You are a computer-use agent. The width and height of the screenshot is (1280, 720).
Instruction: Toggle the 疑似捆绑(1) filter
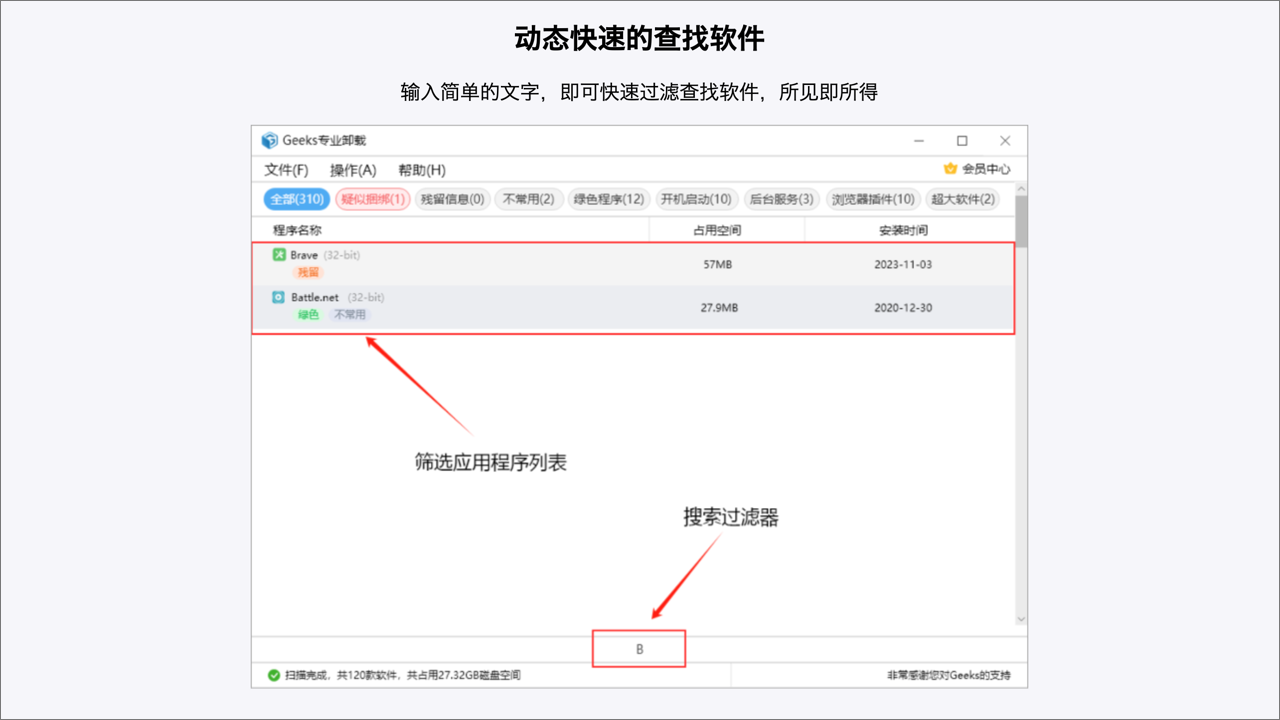pyautogui.click(x=373, y=199)
